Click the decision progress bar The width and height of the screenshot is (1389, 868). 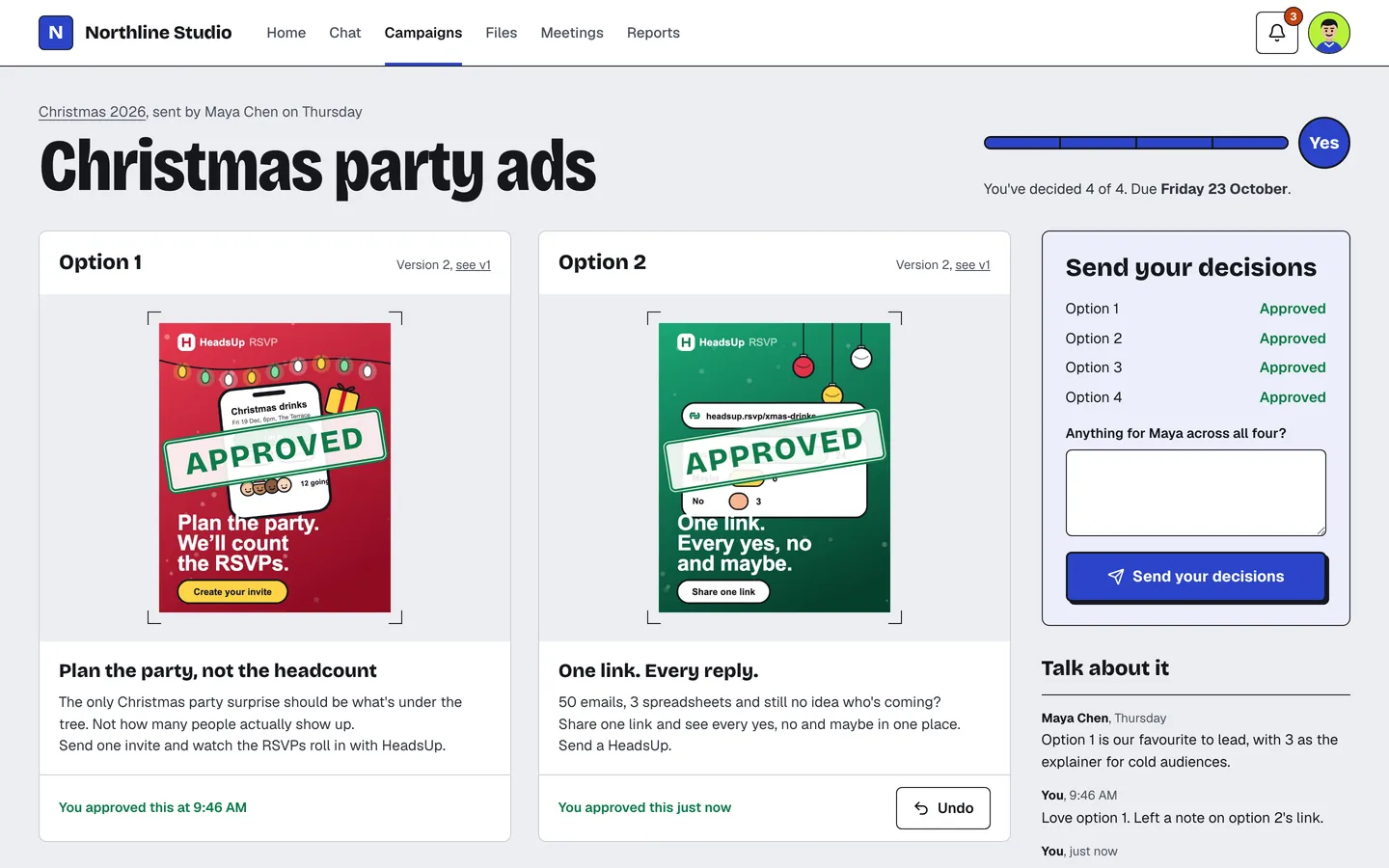pyautogui.click(x=1135, y=143)
